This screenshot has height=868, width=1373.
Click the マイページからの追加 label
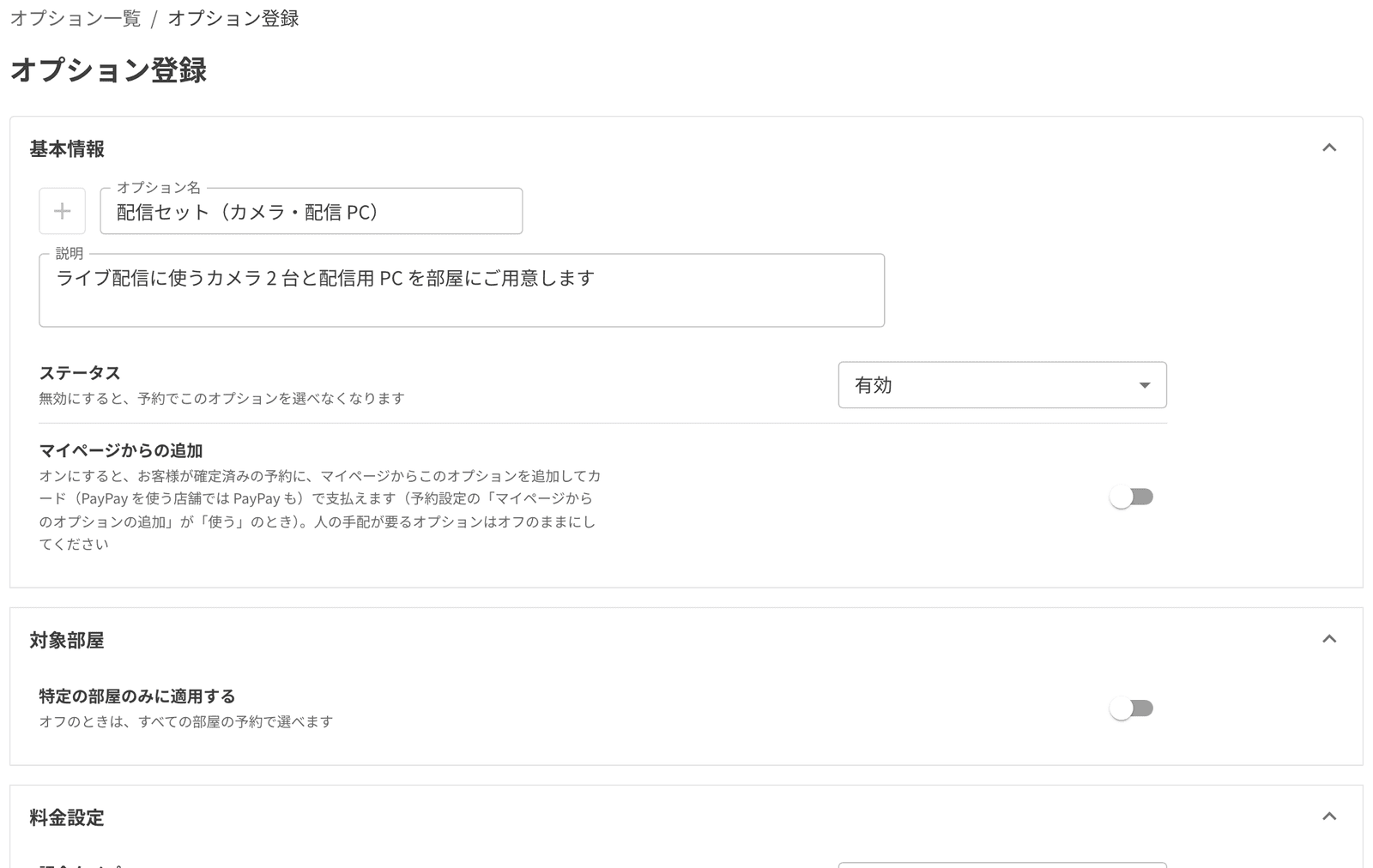[x=121, y=450]
